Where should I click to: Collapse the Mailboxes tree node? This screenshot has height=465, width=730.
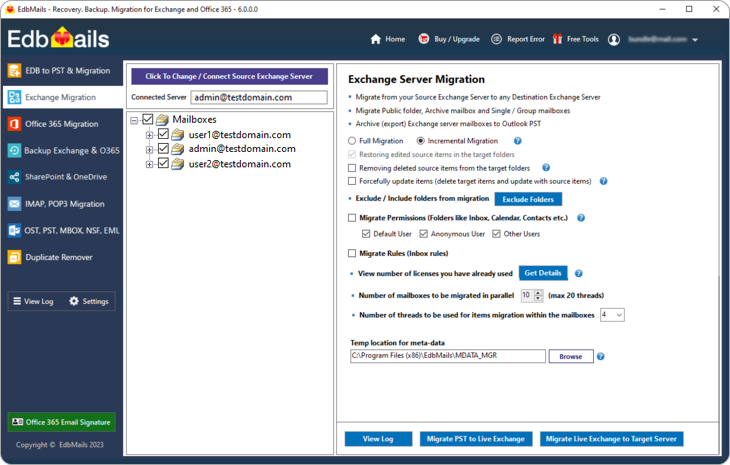pyautogui.click(x=134, y=121)
